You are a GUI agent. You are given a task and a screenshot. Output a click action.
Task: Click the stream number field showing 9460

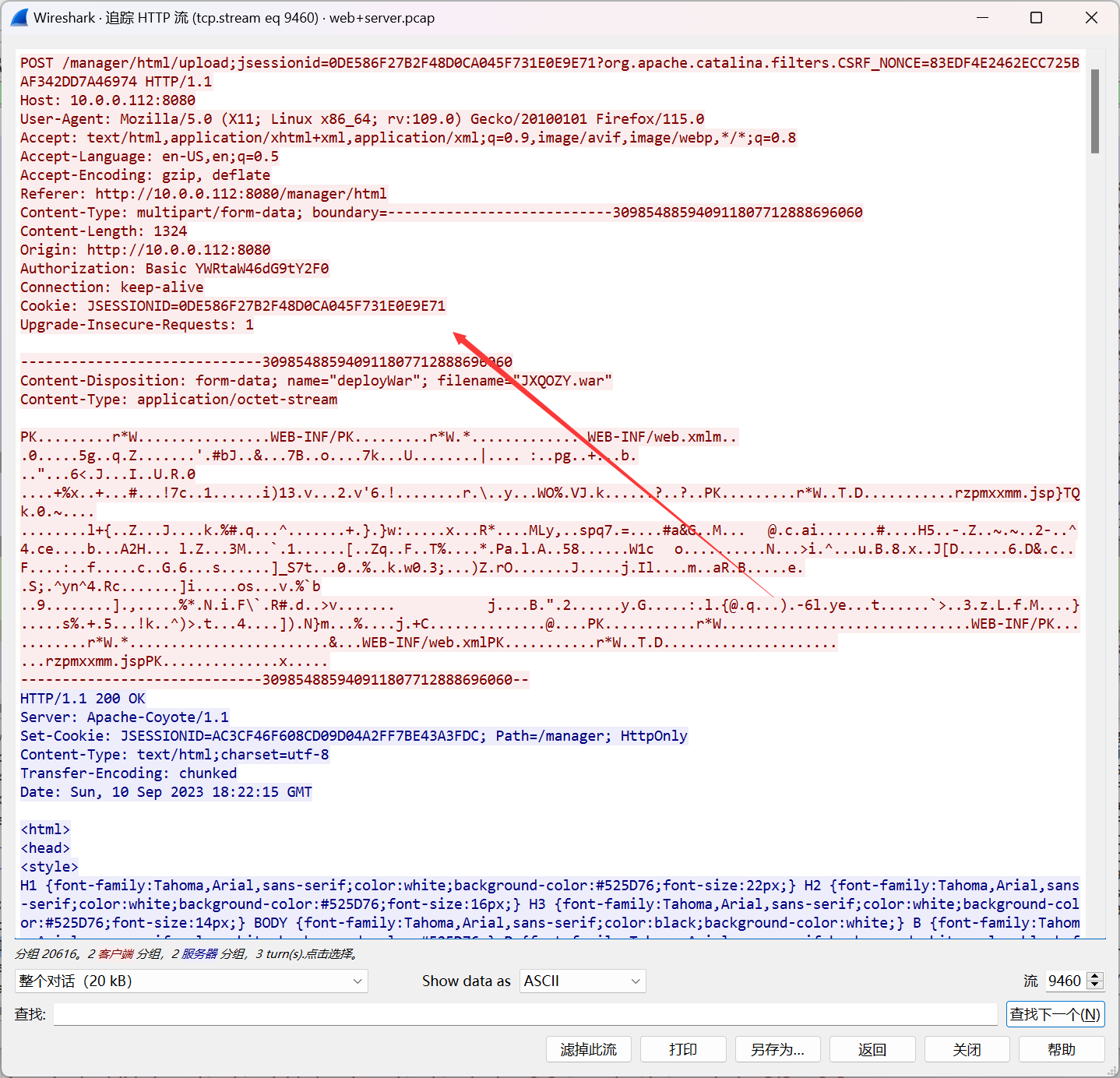[x=1065, y=981]
